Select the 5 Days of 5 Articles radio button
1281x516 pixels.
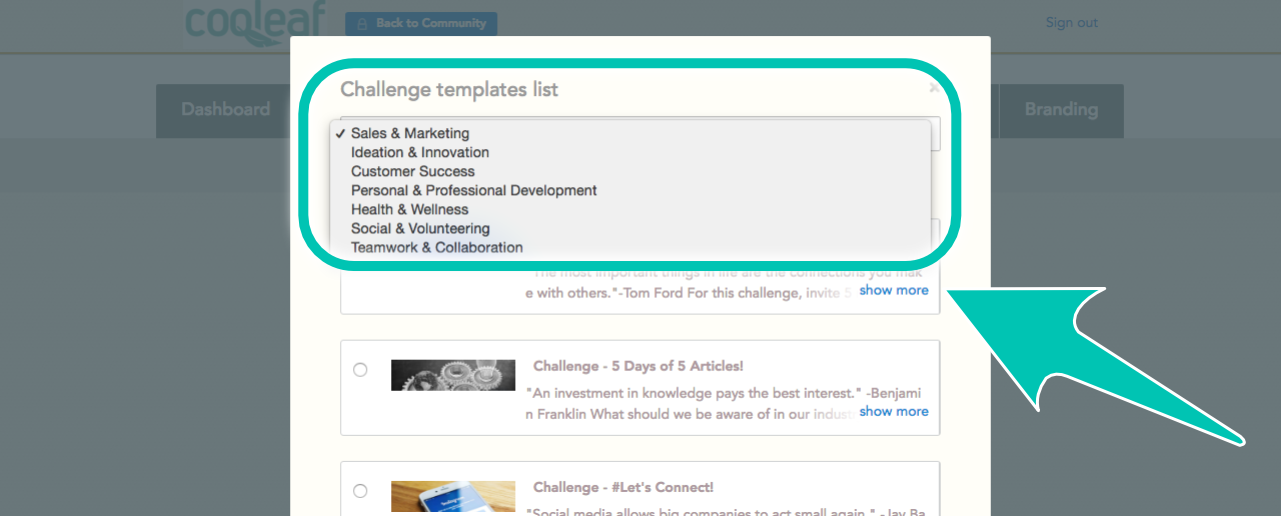tap(360, 370)
